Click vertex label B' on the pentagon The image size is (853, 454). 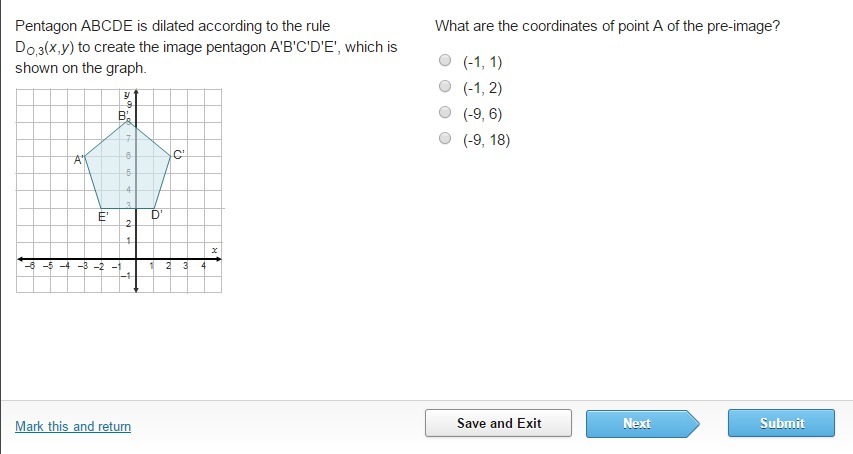pos(123,116)
